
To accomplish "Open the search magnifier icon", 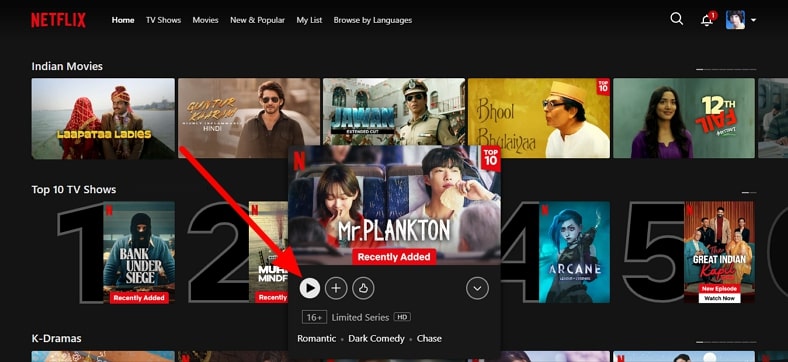I will [676, 19].
